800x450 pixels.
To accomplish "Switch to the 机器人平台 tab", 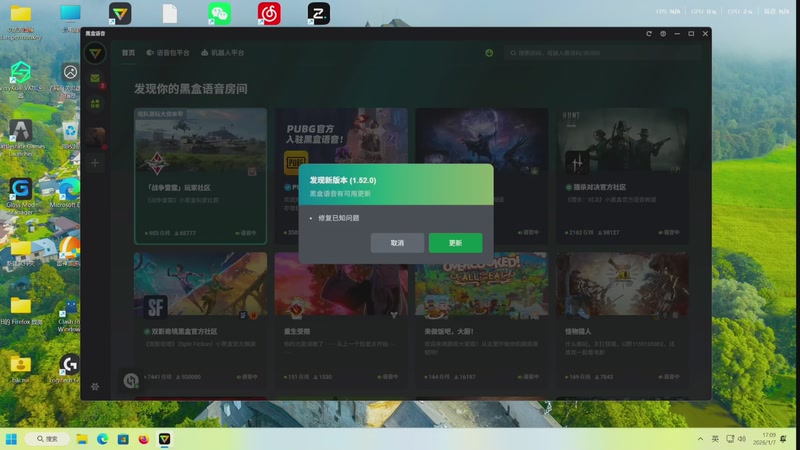I will [x=222, y=53].
